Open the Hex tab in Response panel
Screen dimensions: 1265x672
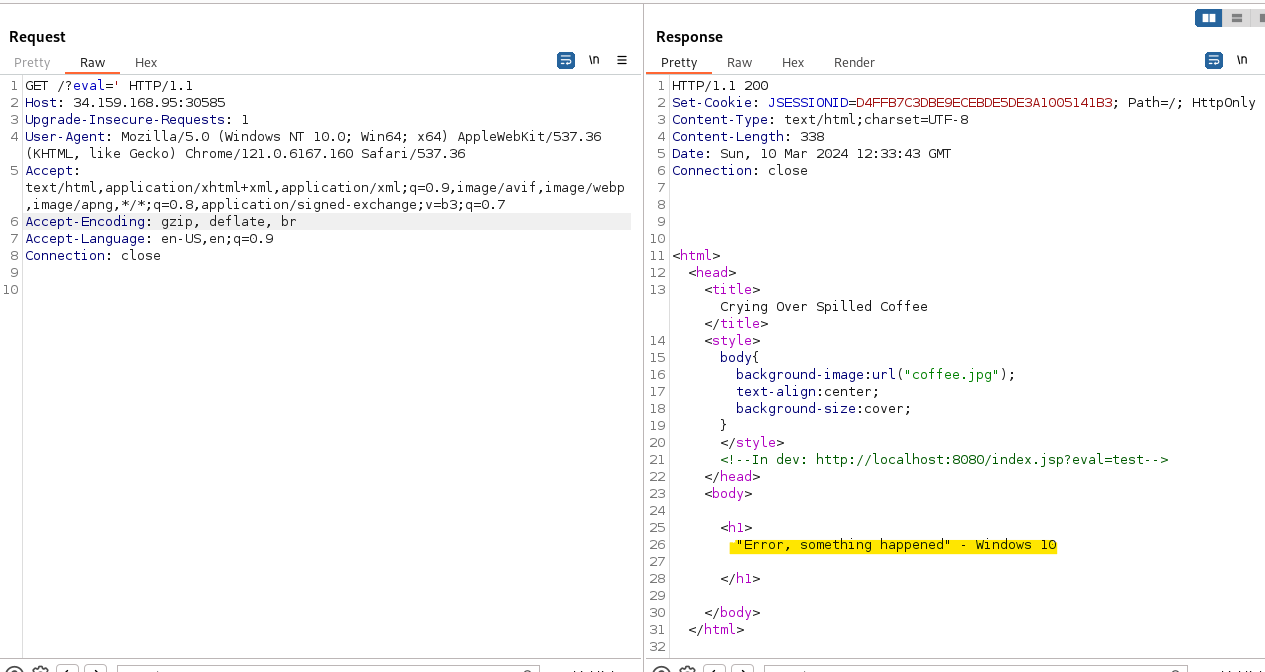pyautogui.click(x=793, y=63)
